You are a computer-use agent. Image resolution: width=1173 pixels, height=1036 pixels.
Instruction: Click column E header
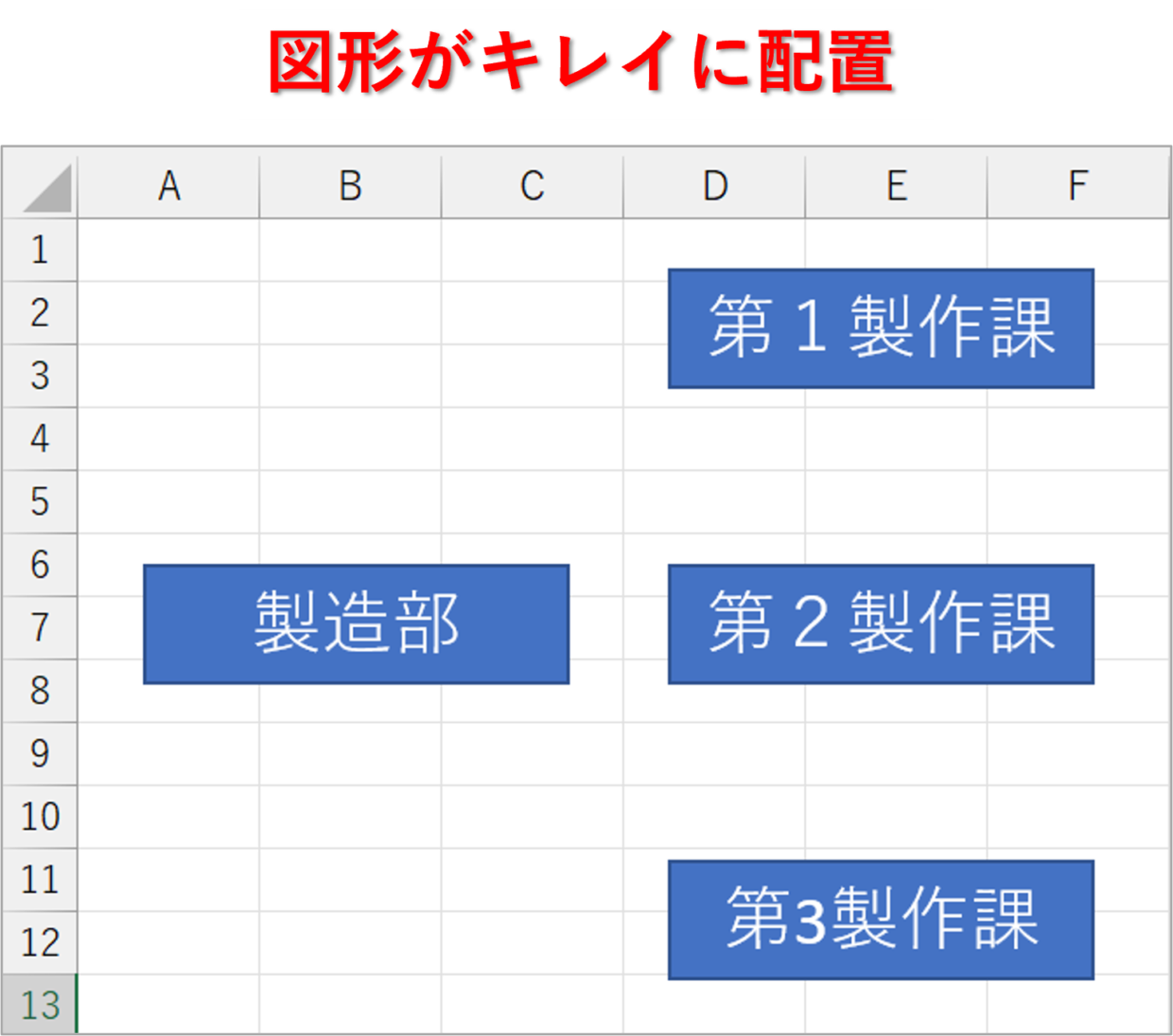pyautogui.click(x=896, y=186)
